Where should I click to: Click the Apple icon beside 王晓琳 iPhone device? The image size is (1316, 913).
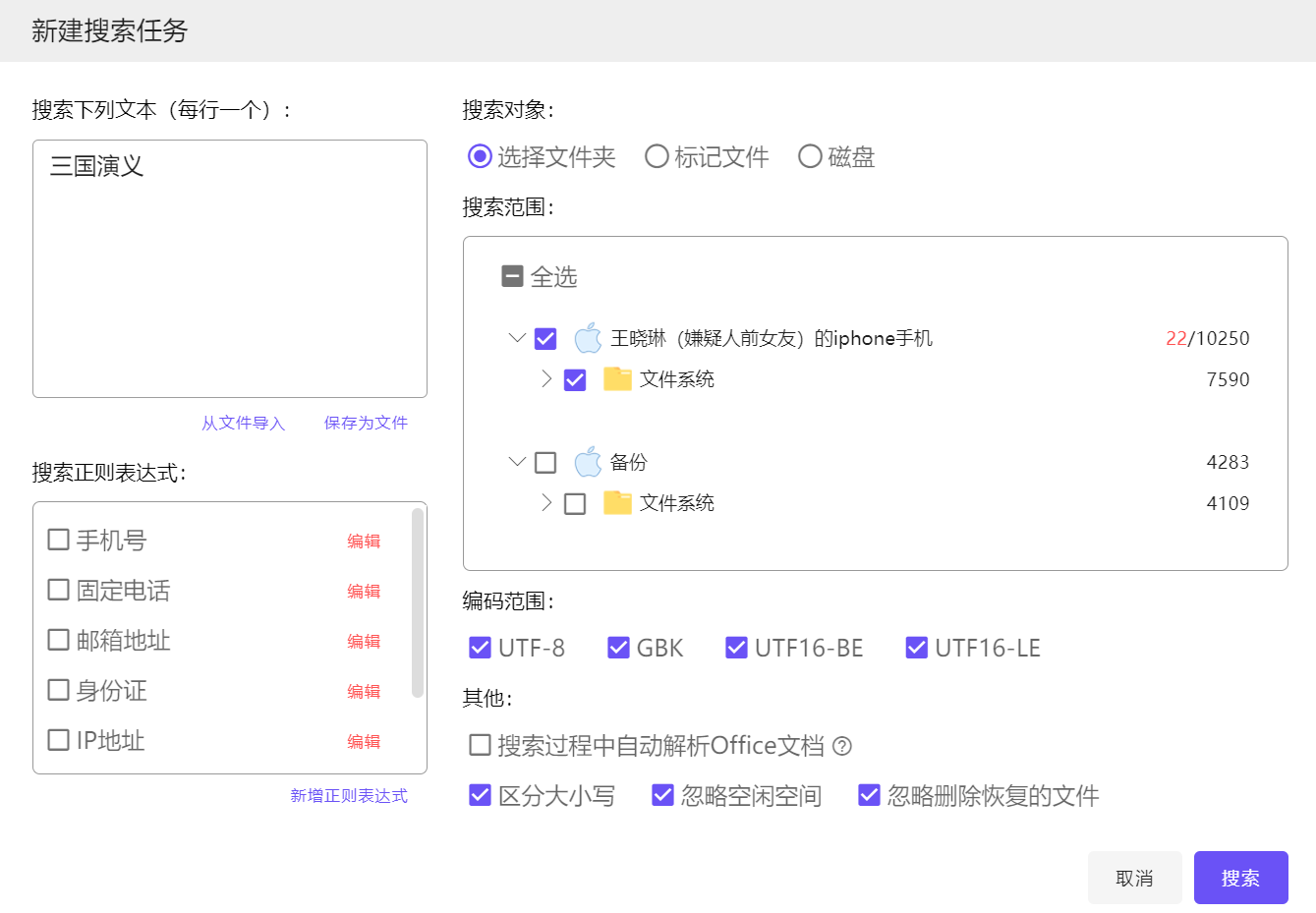coord(588,338)
